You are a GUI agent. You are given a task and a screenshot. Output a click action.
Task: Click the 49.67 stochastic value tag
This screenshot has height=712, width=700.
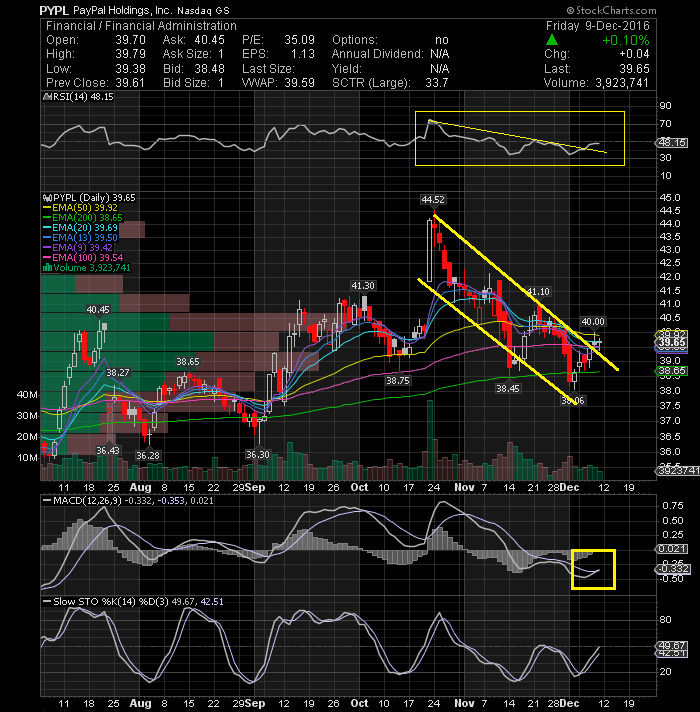(672, 645)
